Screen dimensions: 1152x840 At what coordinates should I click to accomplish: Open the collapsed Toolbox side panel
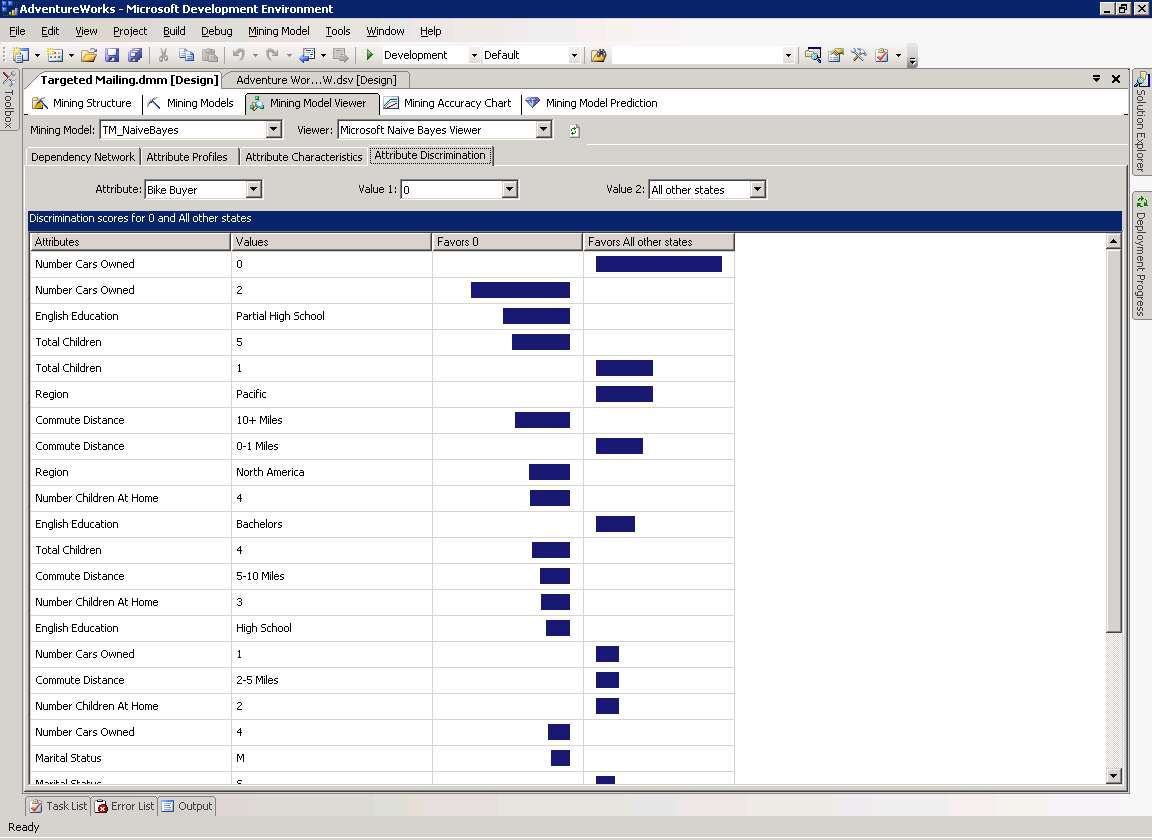[x=9, y=100]
